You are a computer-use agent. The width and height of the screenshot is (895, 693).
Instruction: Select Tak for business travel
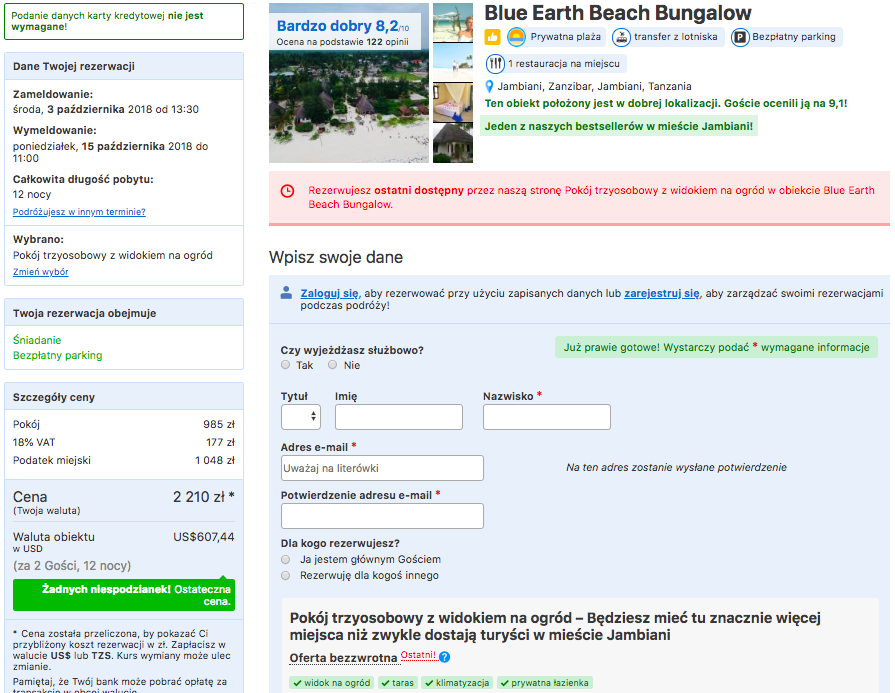(285, 365)
